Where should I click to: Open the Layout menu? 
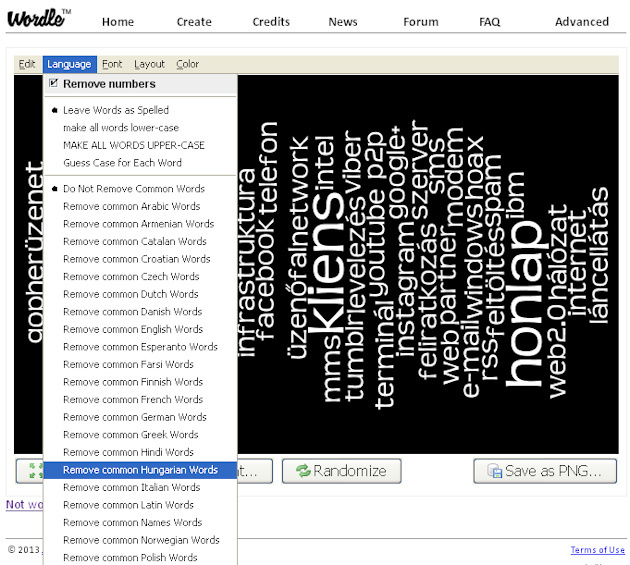(x=149, y=64)
